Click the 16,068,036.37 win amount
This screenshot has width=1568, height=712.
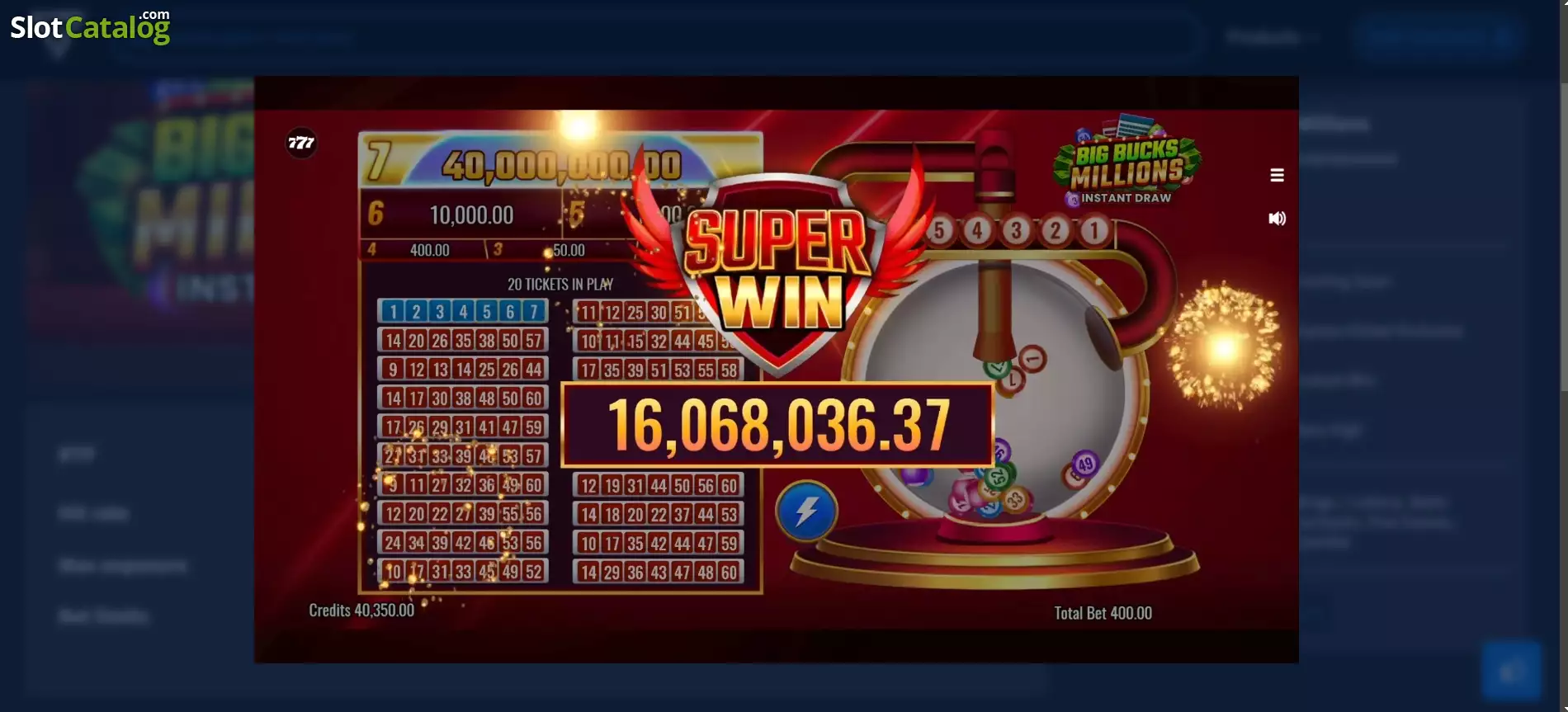pyautogui.click(x=777, y=425)
